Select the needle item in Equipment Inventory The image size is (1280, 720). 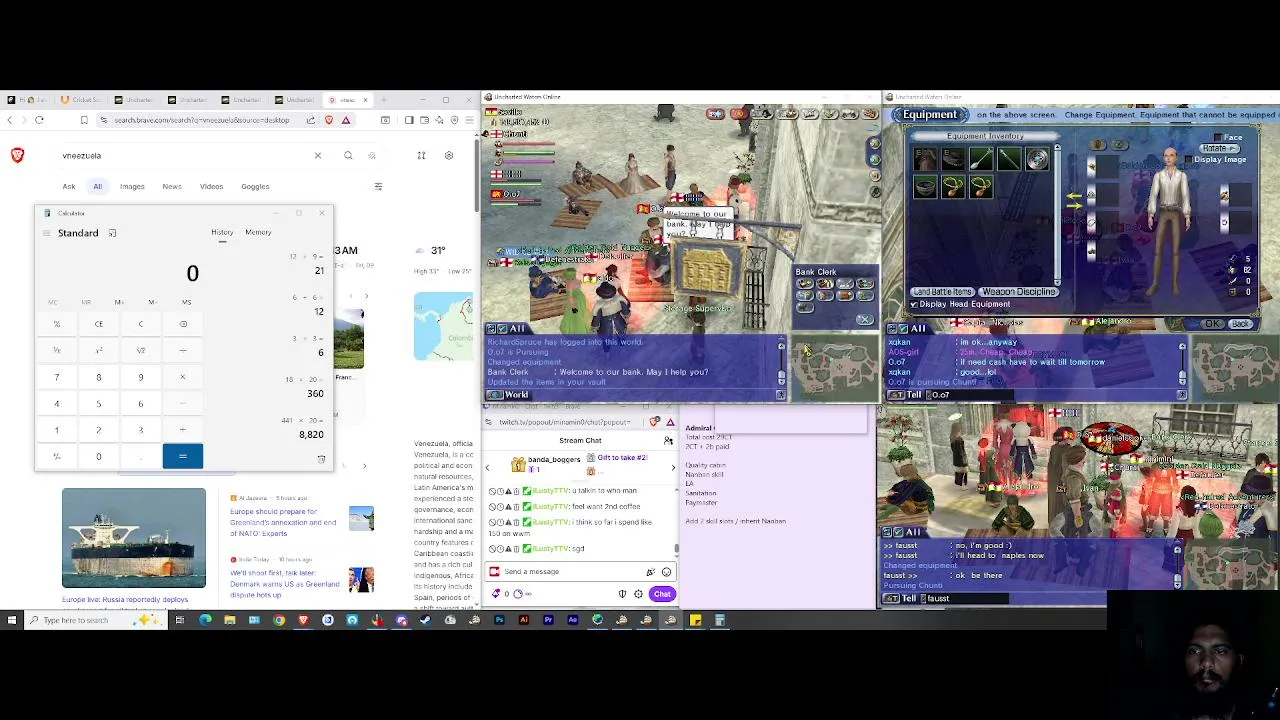[1009, 159]
